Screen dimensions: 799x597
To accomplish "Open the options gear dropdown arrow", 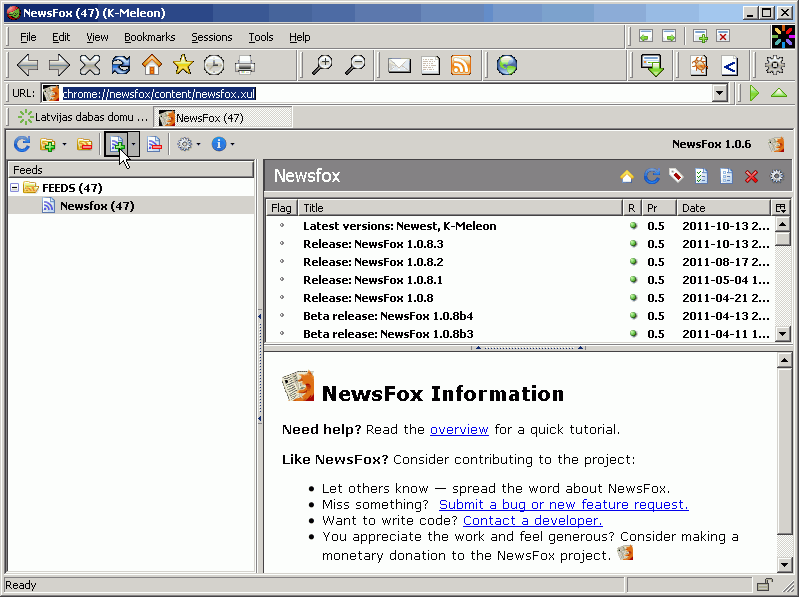I will coord(198,145).
